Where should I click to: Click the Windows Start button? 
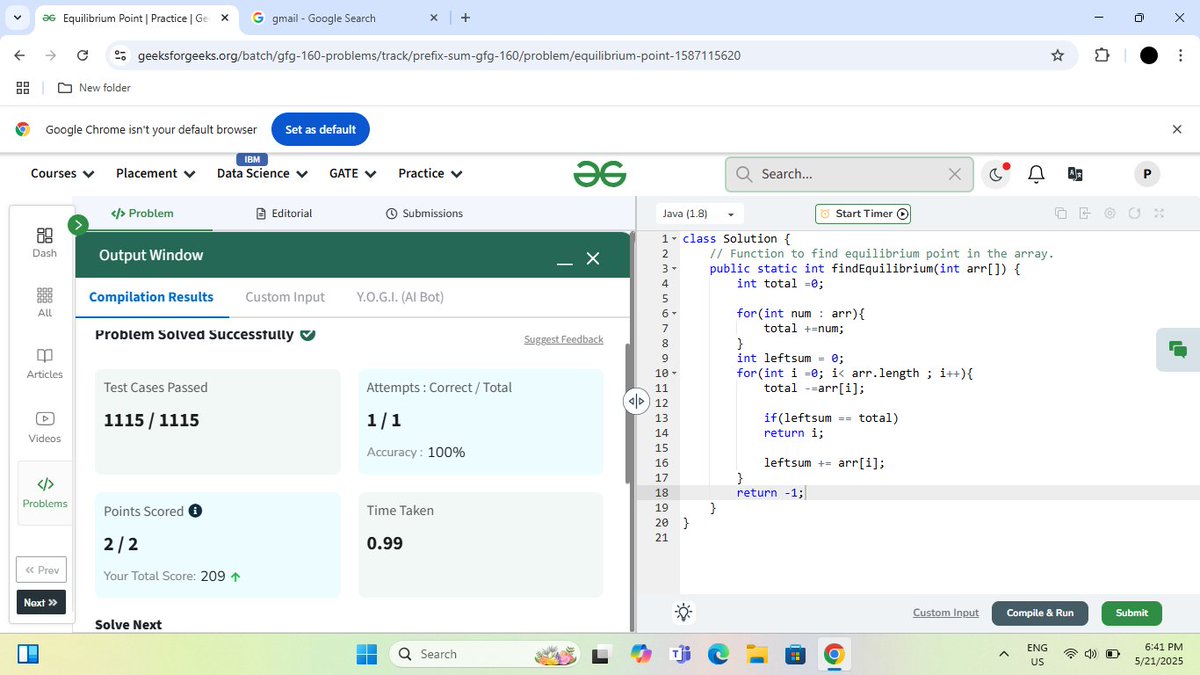367,654
